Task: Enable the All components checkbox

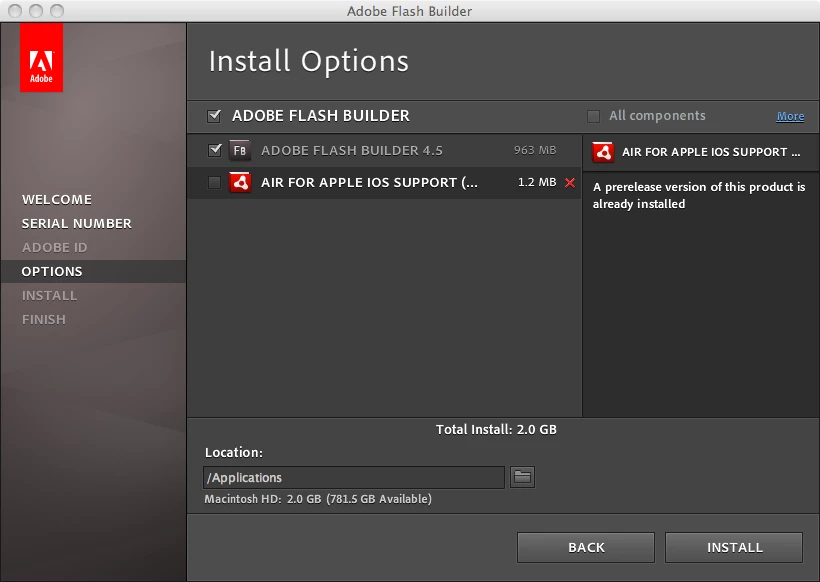Action: [593, 116]
